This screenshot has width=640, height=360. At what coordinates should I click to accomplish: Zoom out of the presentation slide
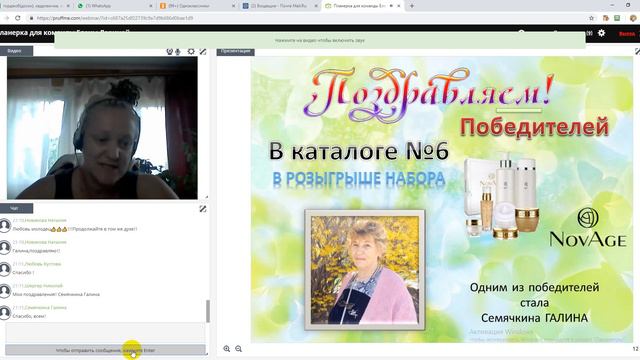pyautogui.click(x=238, y=349)
